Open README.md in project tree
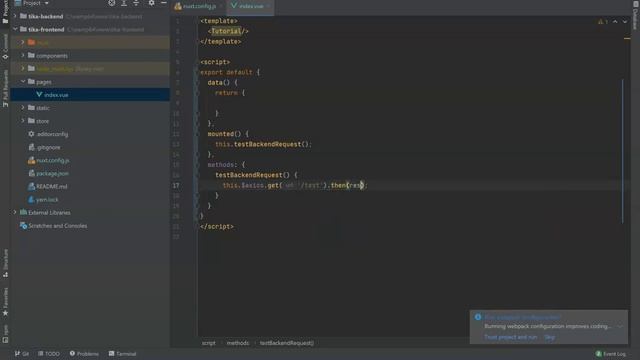Viewport: 640px width, 360px height. pyautogui.click(x=51, y=187)
